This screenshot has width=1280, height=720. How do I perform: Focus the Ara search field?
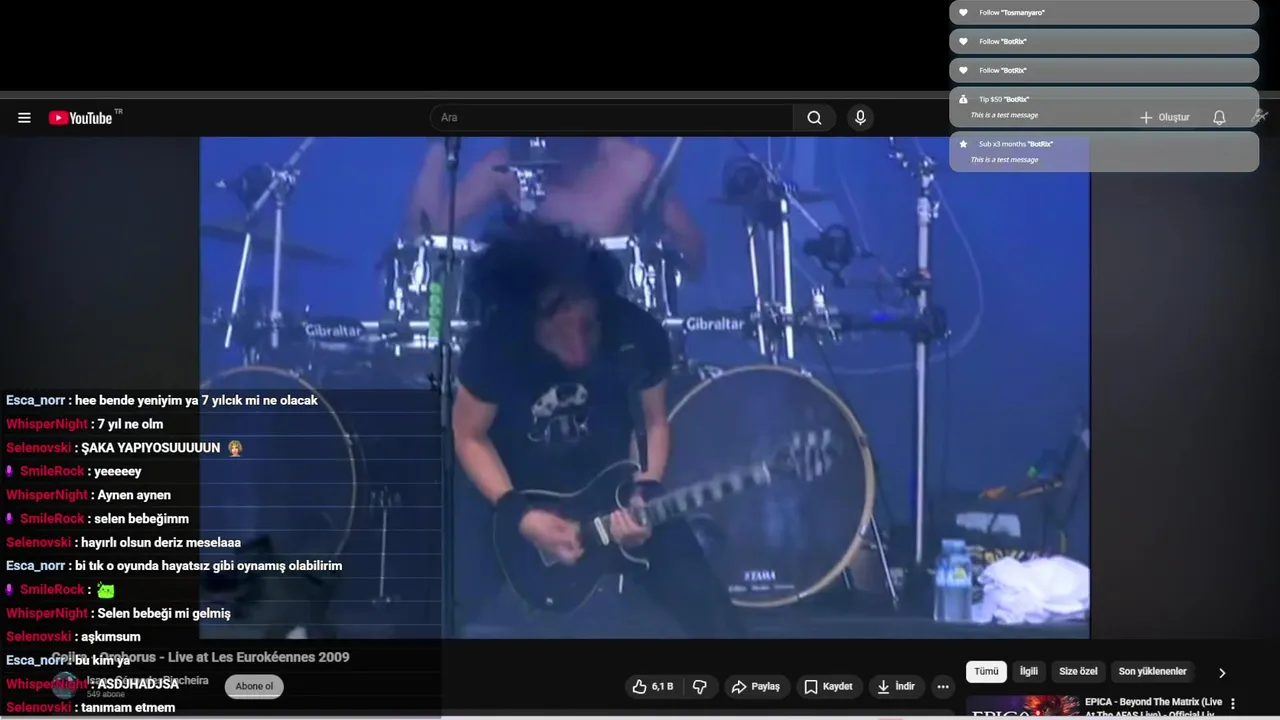point(612,118)
